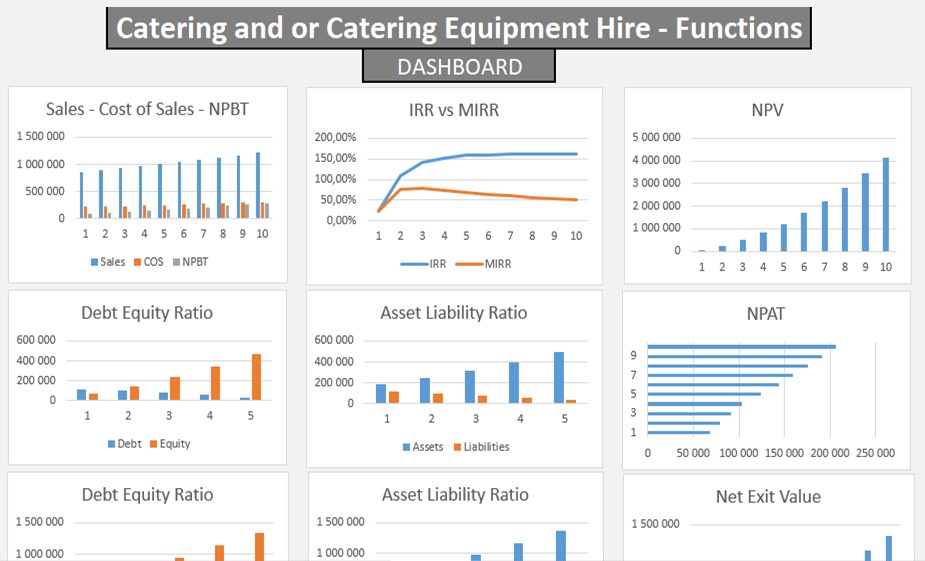Select the '250 000' NPAT axis label
925x561 pixels.
pos(875,453)
